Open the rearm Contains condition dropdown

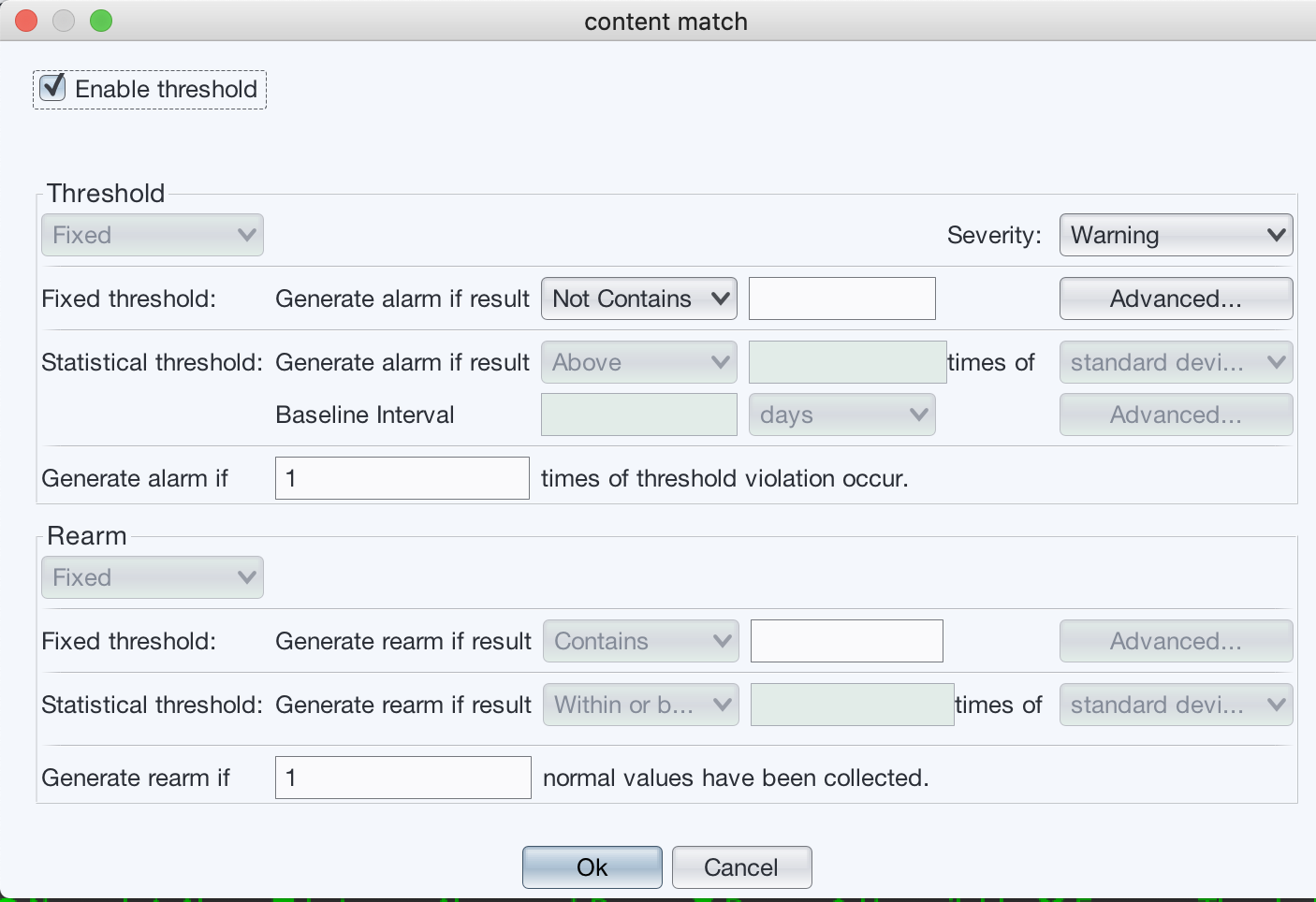[x=640, y=641]
